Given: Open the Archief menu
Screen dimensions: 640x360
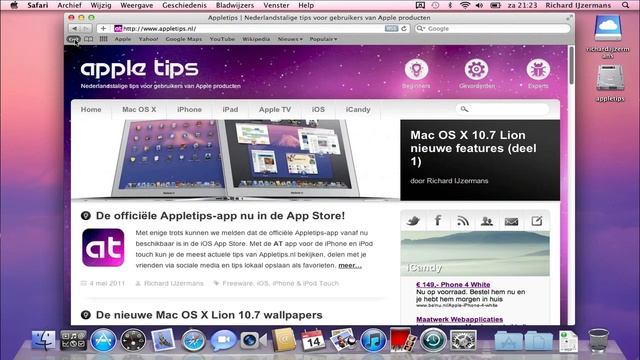Looking at the screenshot, I should (69, 5).
